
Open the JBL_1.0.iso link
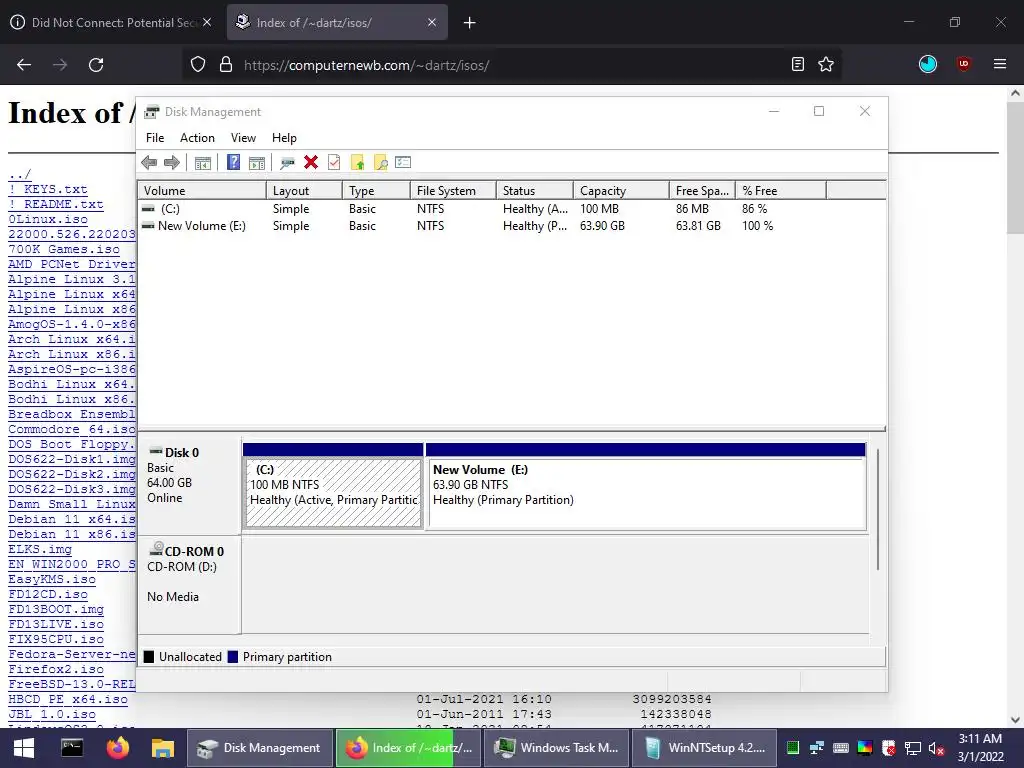(x=52, y=714)
